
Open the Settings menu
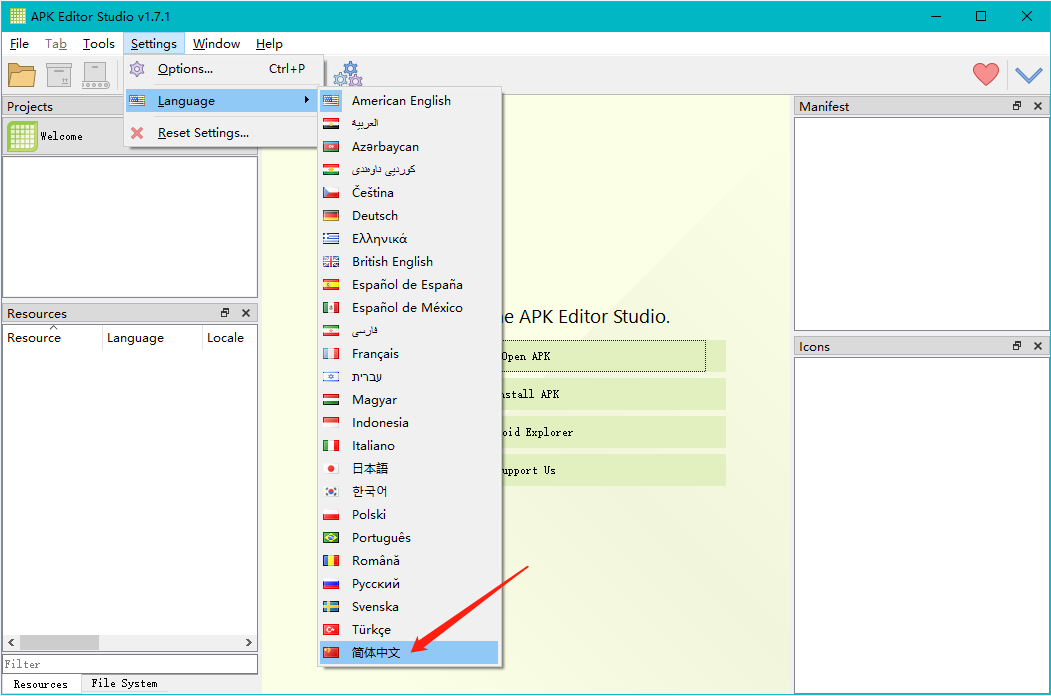(153, 44)
